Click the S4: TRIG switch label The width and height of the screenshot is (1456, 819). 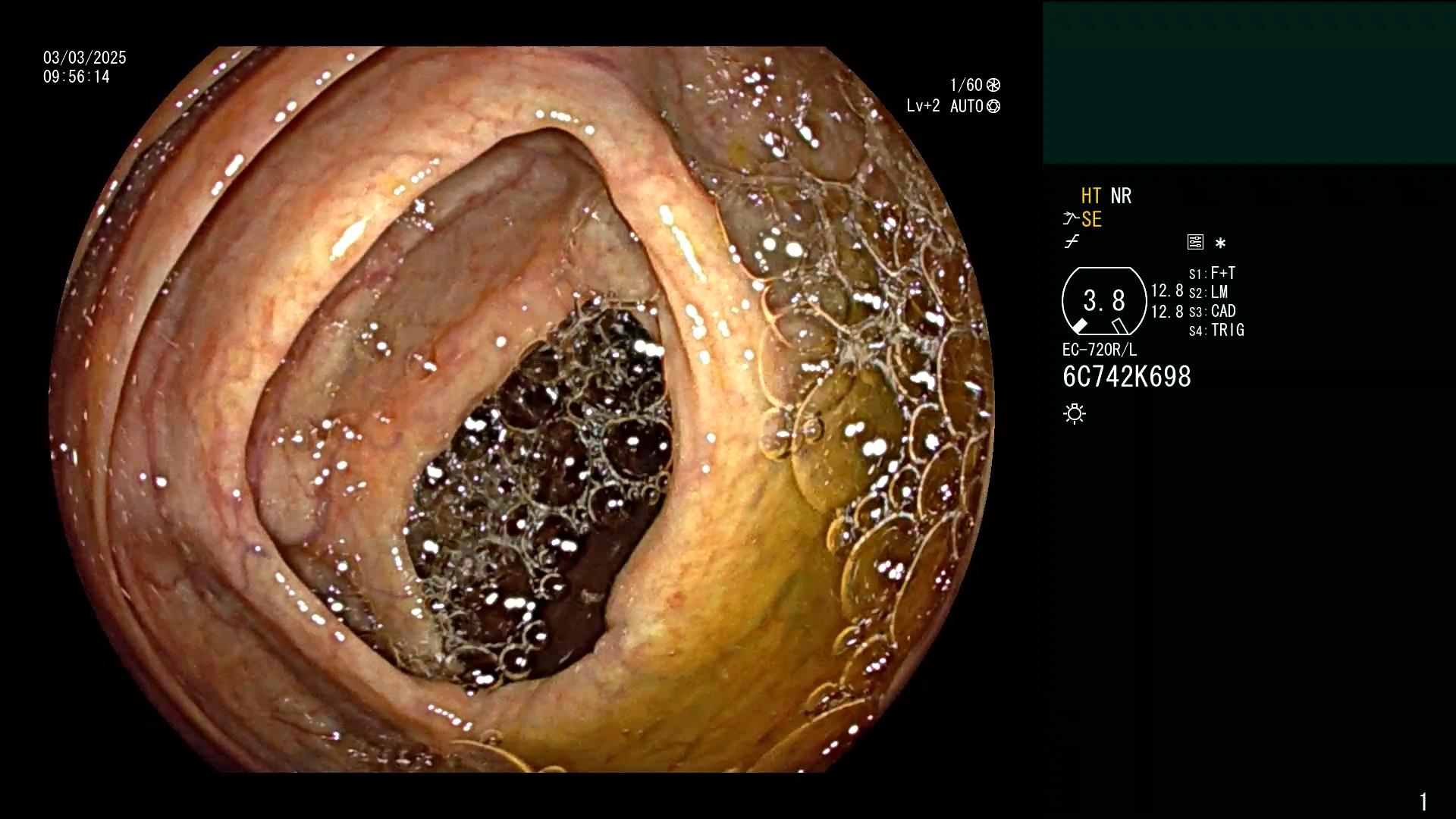[x=1216, y=330]
